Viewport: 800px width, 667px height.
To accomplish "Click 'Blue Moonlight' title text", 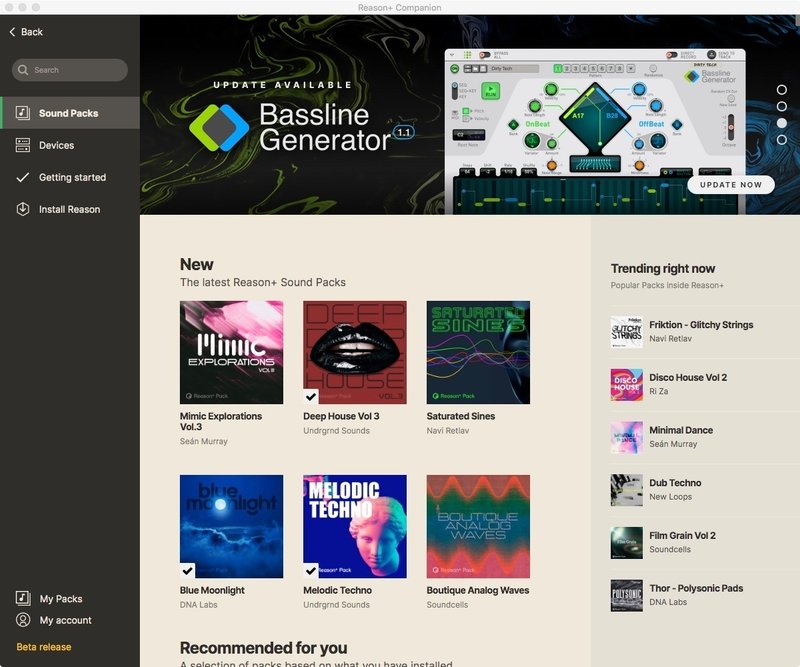I will 212,590.
